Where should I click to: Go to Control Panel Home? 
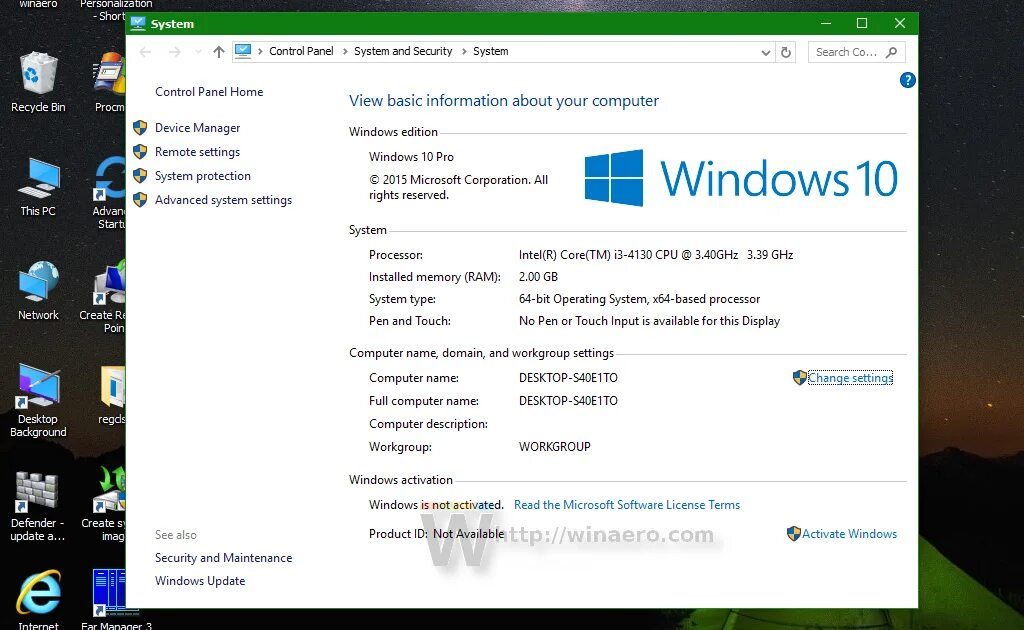(x=209, y=92)
